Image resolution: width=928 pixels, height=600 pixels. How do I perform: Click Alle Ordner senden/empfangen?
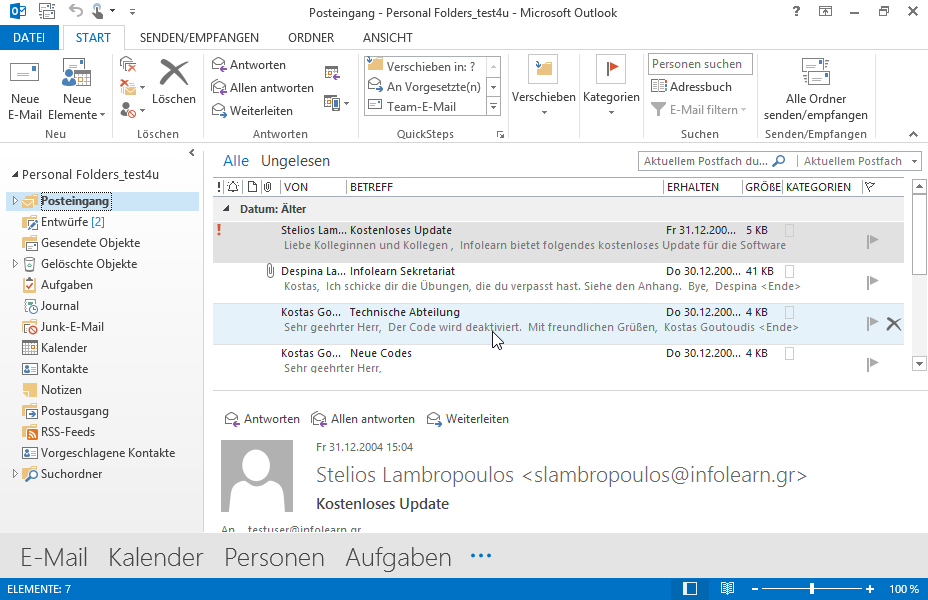pos(816,89)
